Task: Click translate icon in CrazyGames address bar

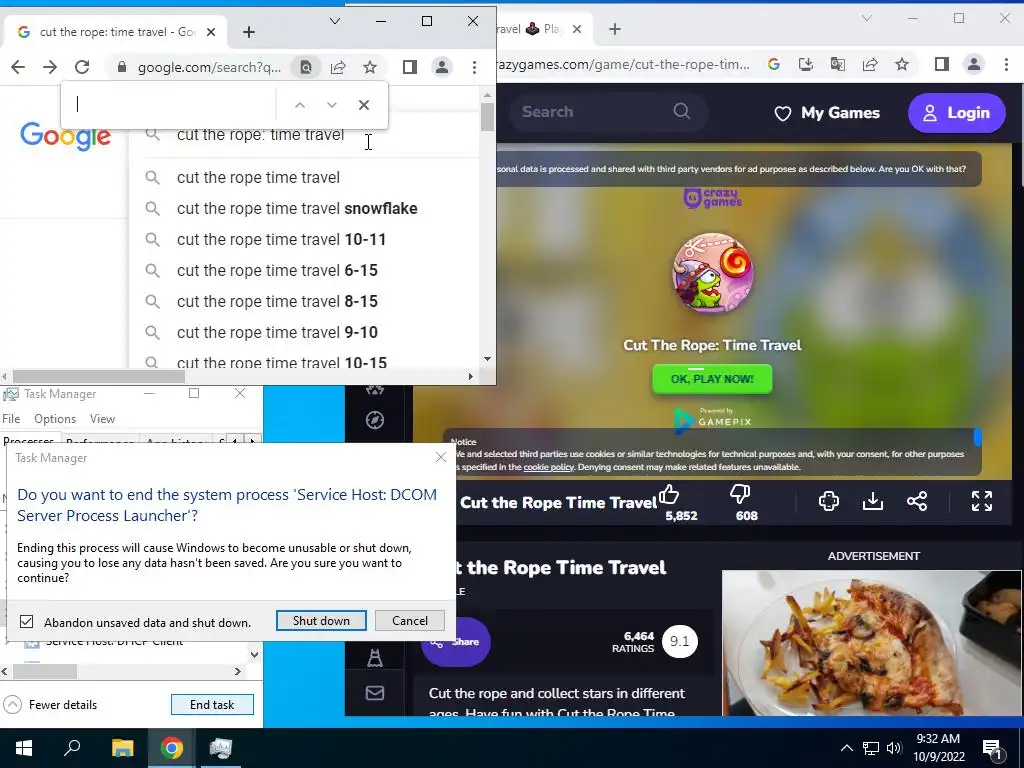Action: coord(837,64)
